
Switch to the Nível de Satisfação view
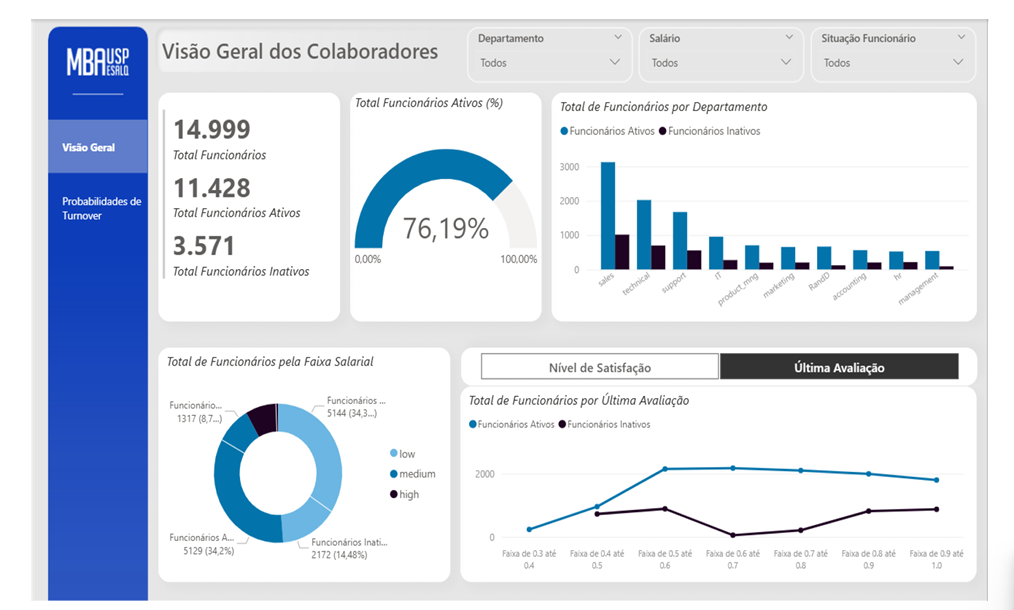599,367
